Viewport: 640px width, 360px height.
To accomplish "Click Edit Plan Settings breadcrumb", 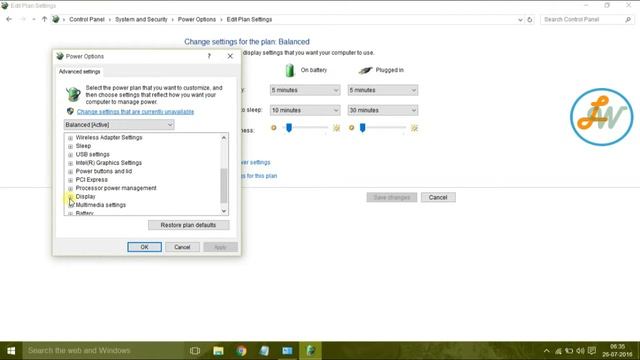I will pos(249,19).
